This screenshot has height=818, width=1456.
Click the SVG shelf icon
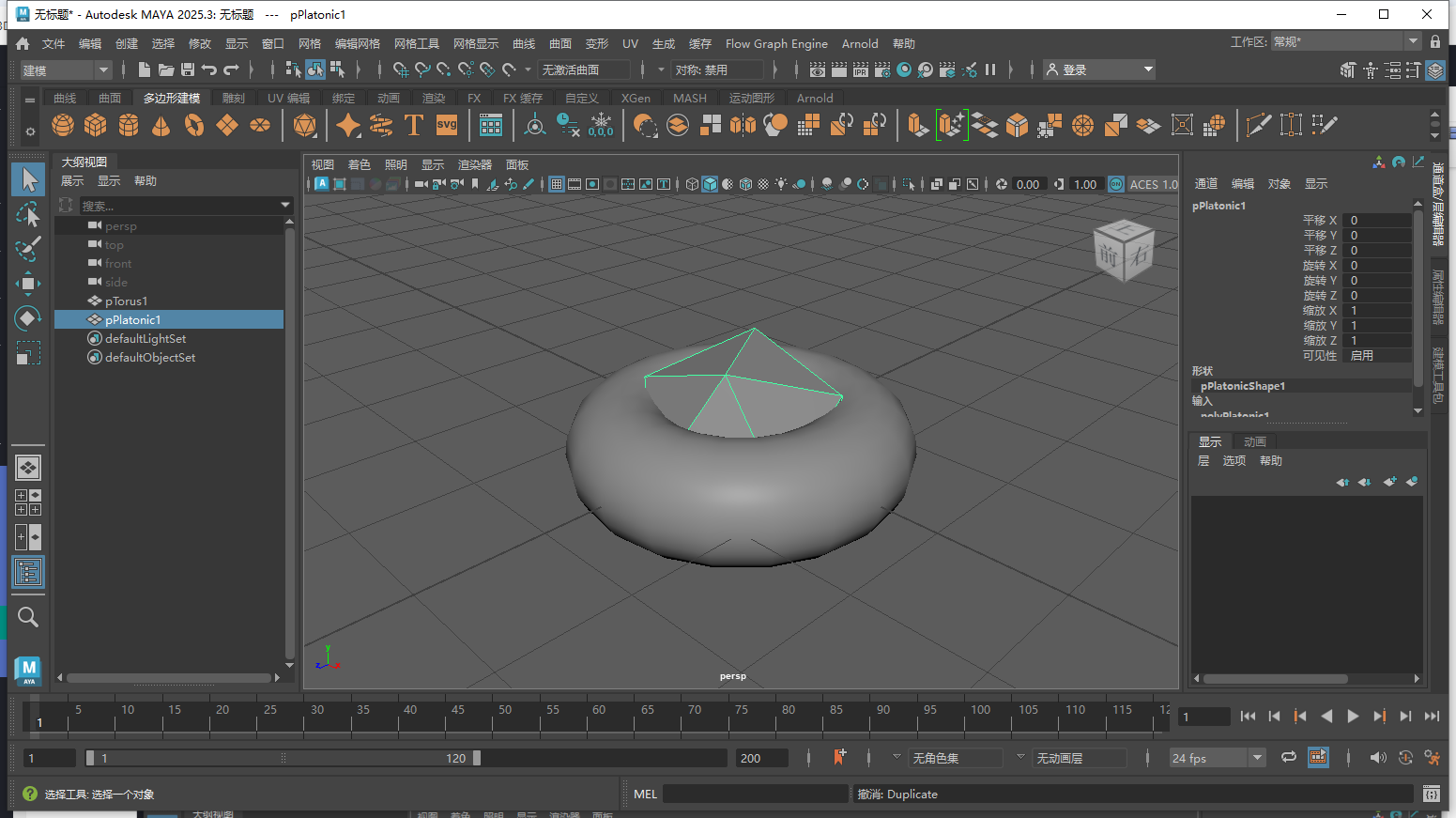[447, 125]
